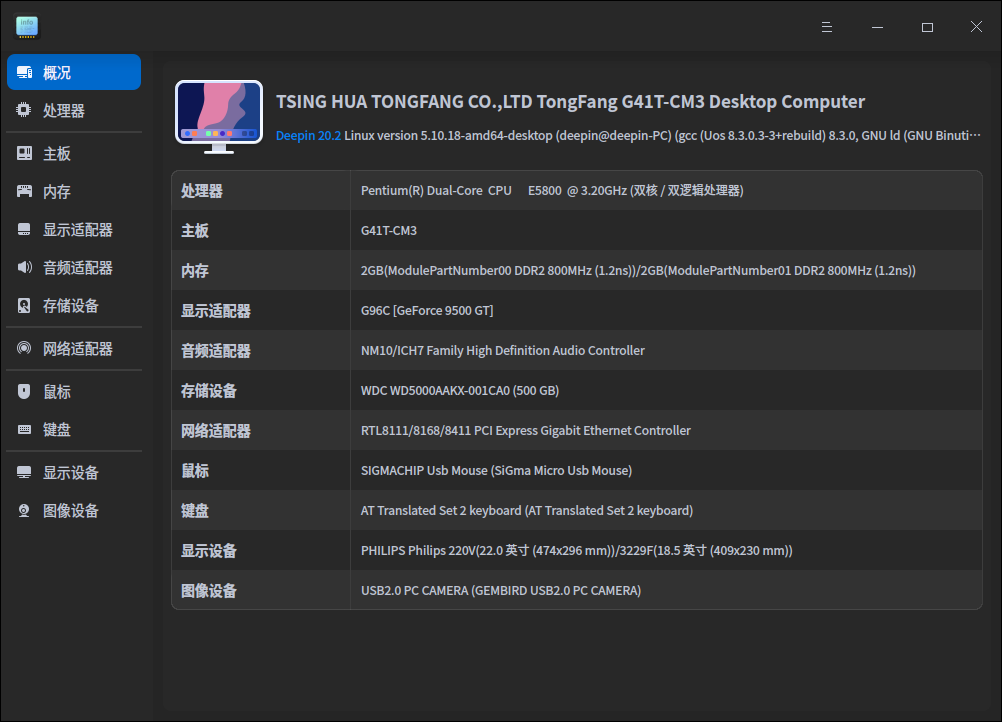Click the 键盘 row label in table
1002x722 pixels.
tap(195, 511)
